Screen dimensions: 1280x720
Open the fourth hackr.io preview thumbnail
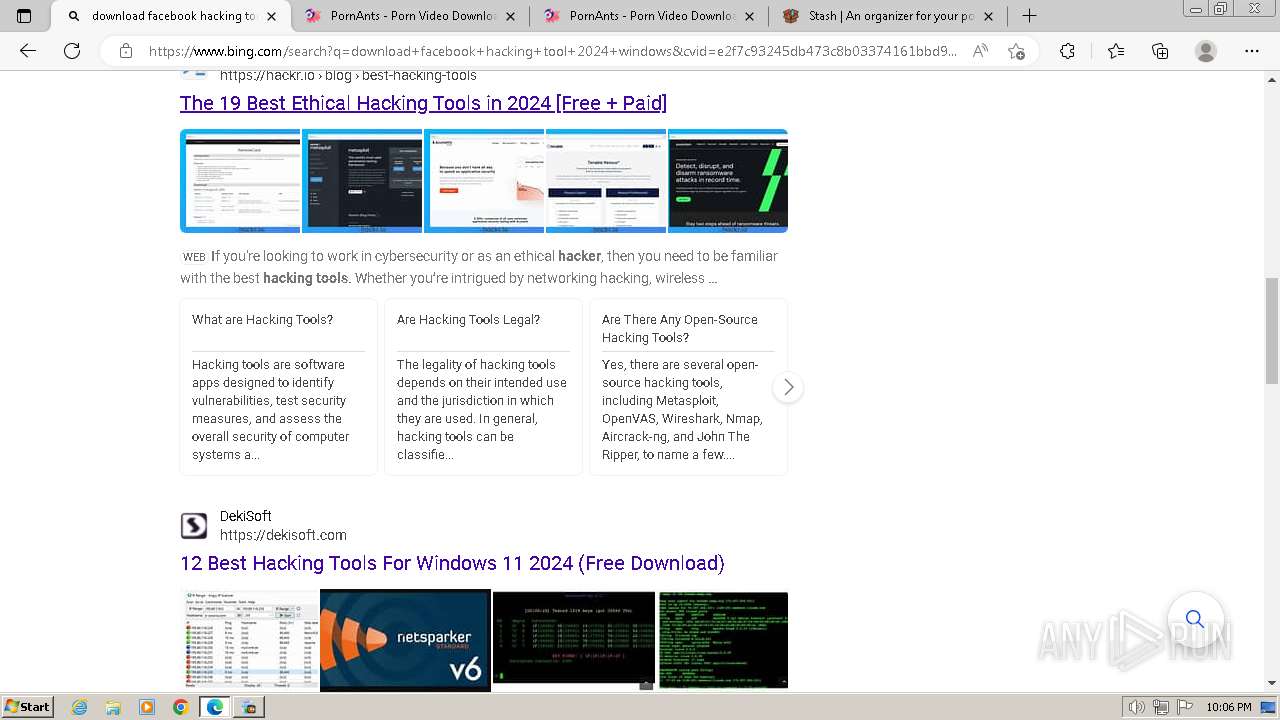(606, 181)
